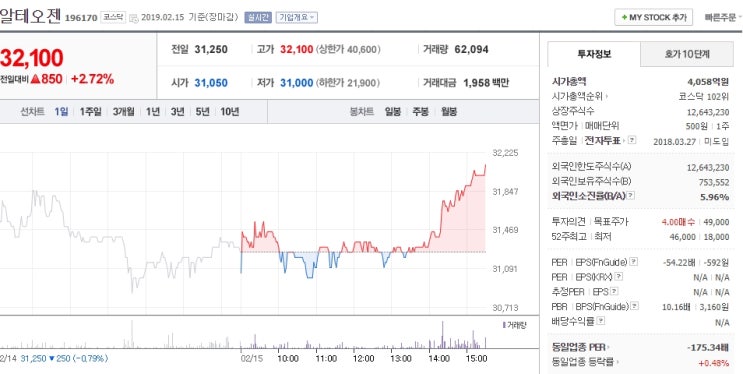Screen dimensions: 743x374
Task: Click the 4.00매수 investment opinion
Action: tap(679, 222)
